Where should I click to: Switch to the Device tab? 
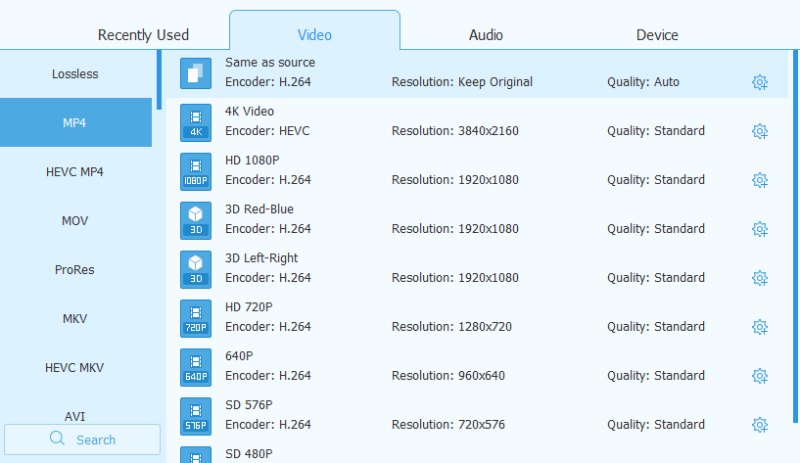click(x=657, y=35)
